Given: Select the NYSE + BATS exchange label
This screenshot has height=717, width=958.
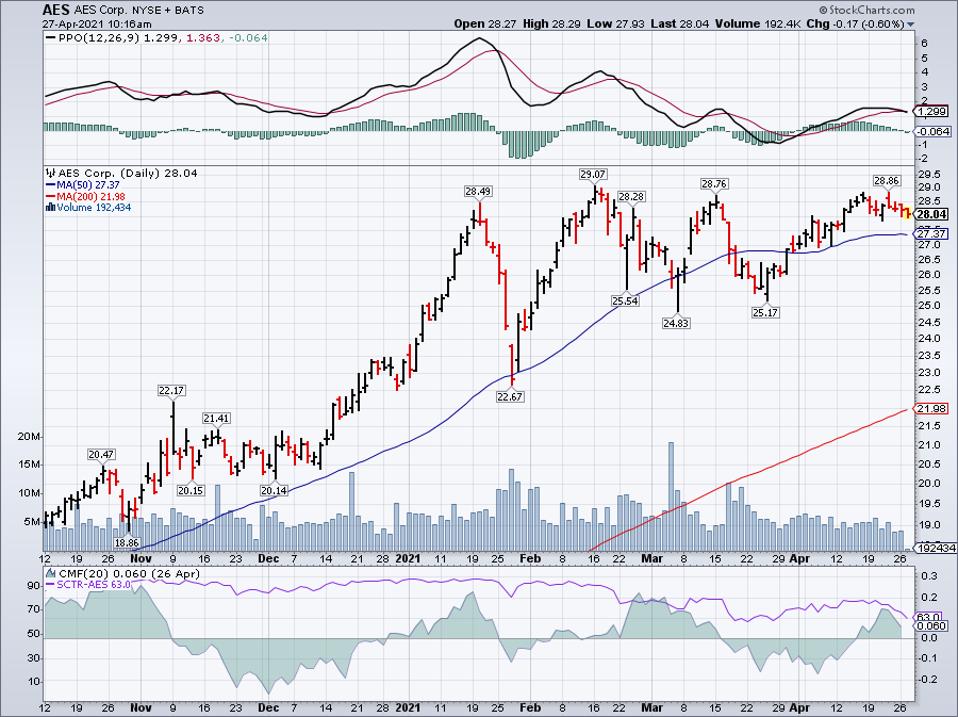Looking at the screenshot, I should point(169,10).
